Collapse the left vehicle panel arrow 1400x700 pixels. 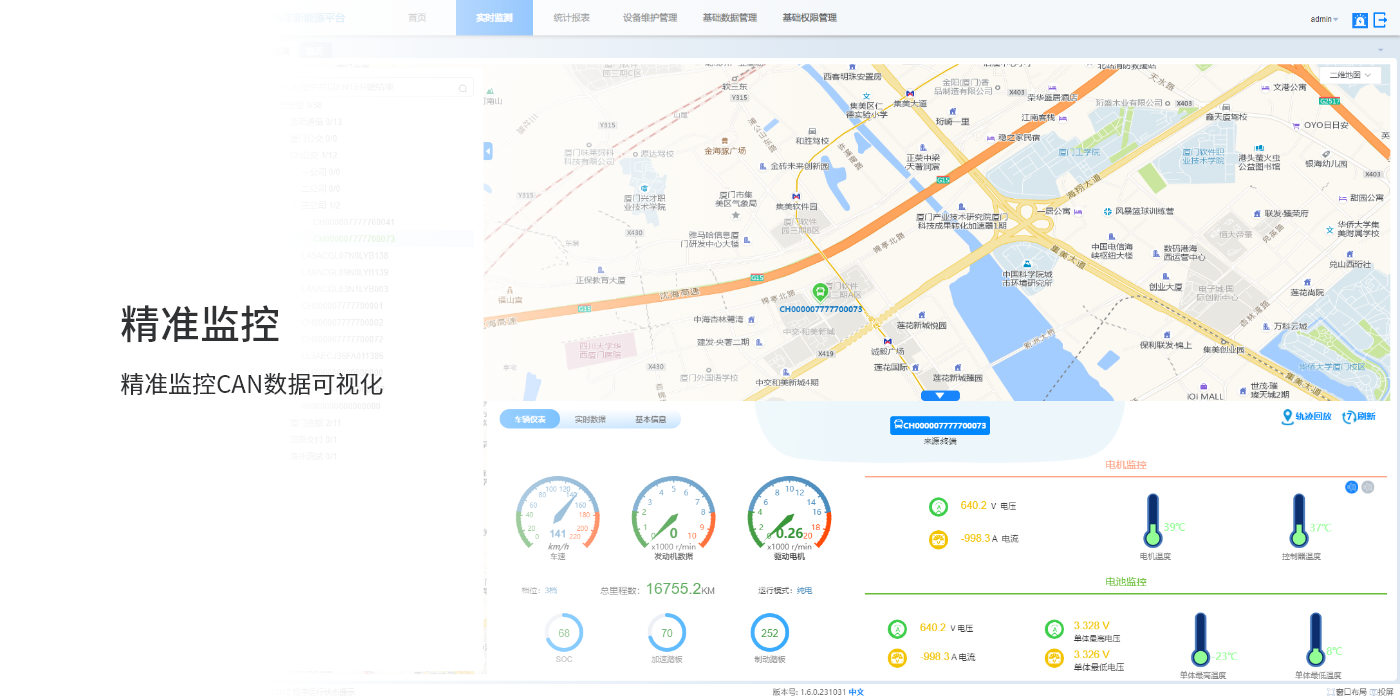[x=488, y=151]
